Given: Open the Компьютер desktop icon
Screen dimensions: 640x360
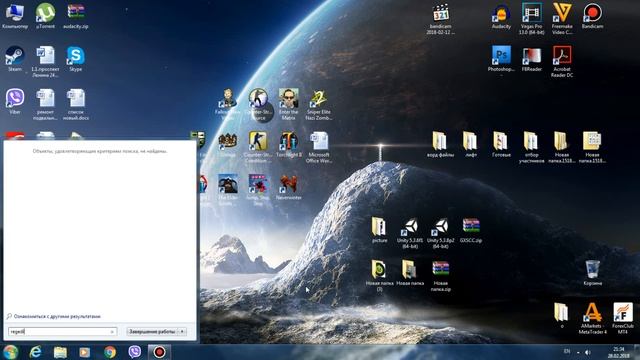Looking at the screenshot, I should point(15,16).
